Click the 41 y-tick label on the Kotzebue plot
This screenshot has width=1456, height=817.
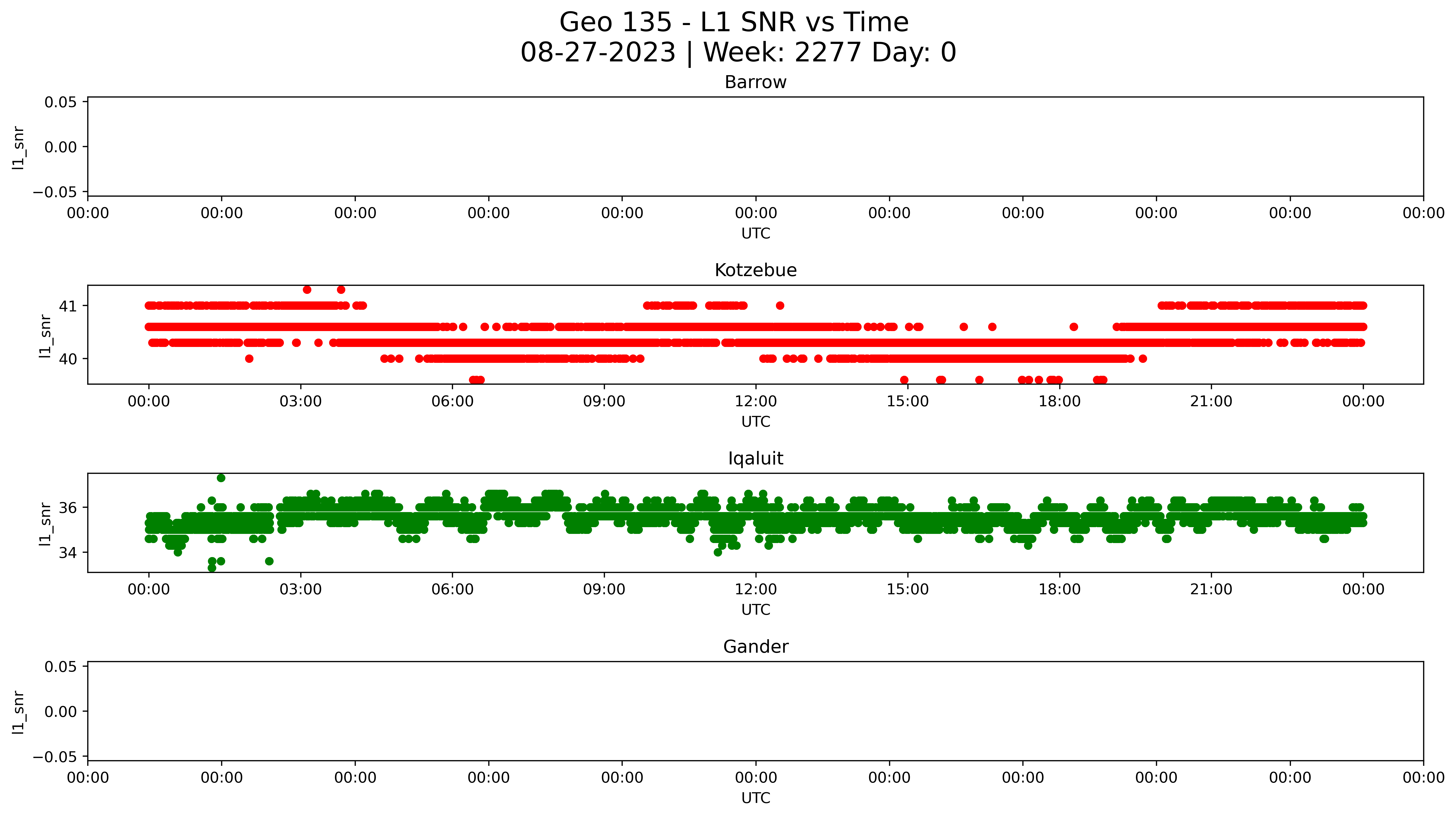[68, 307]
